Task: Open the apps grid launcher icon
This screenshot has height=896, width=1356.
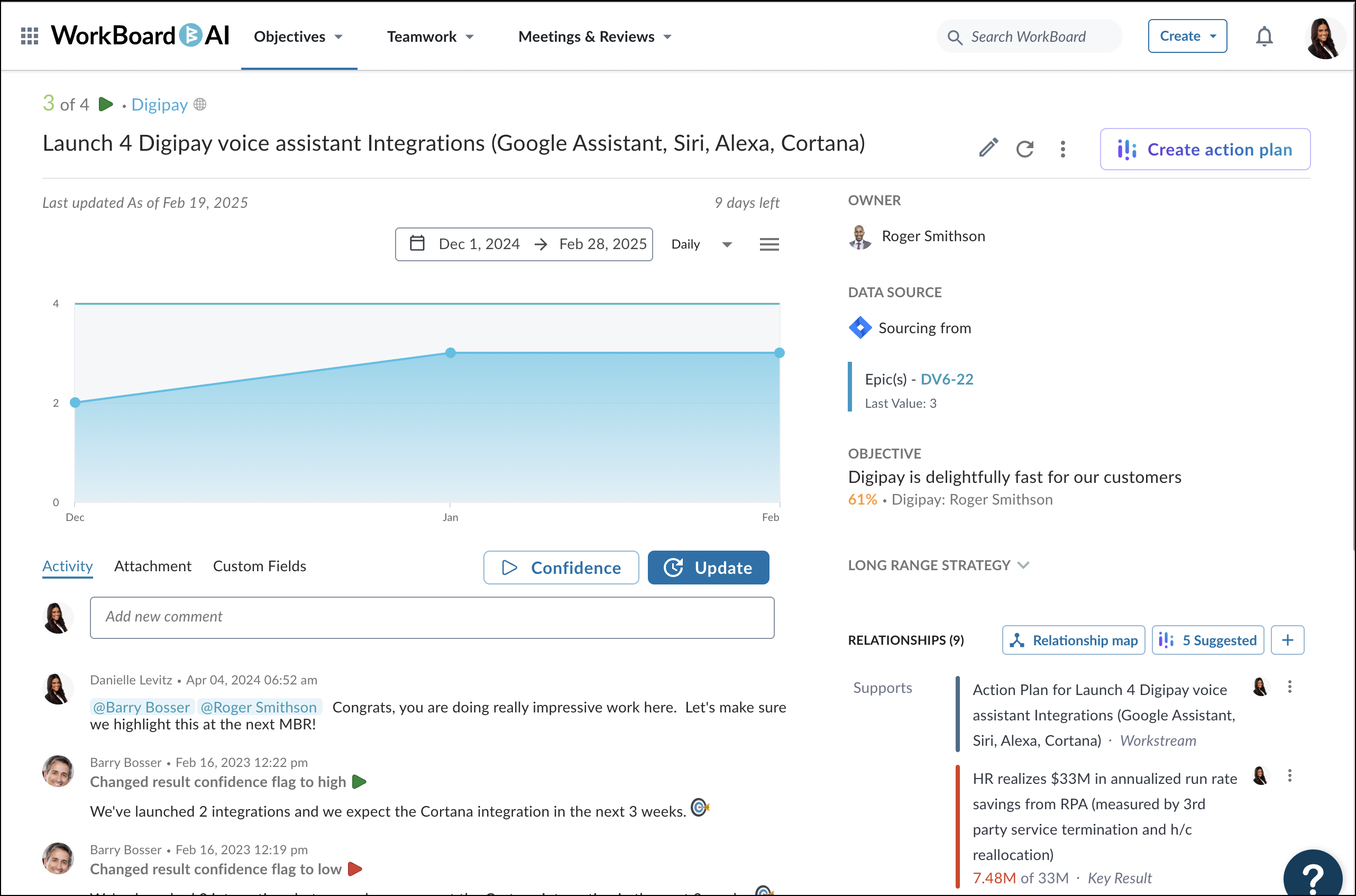Action: 29,36
